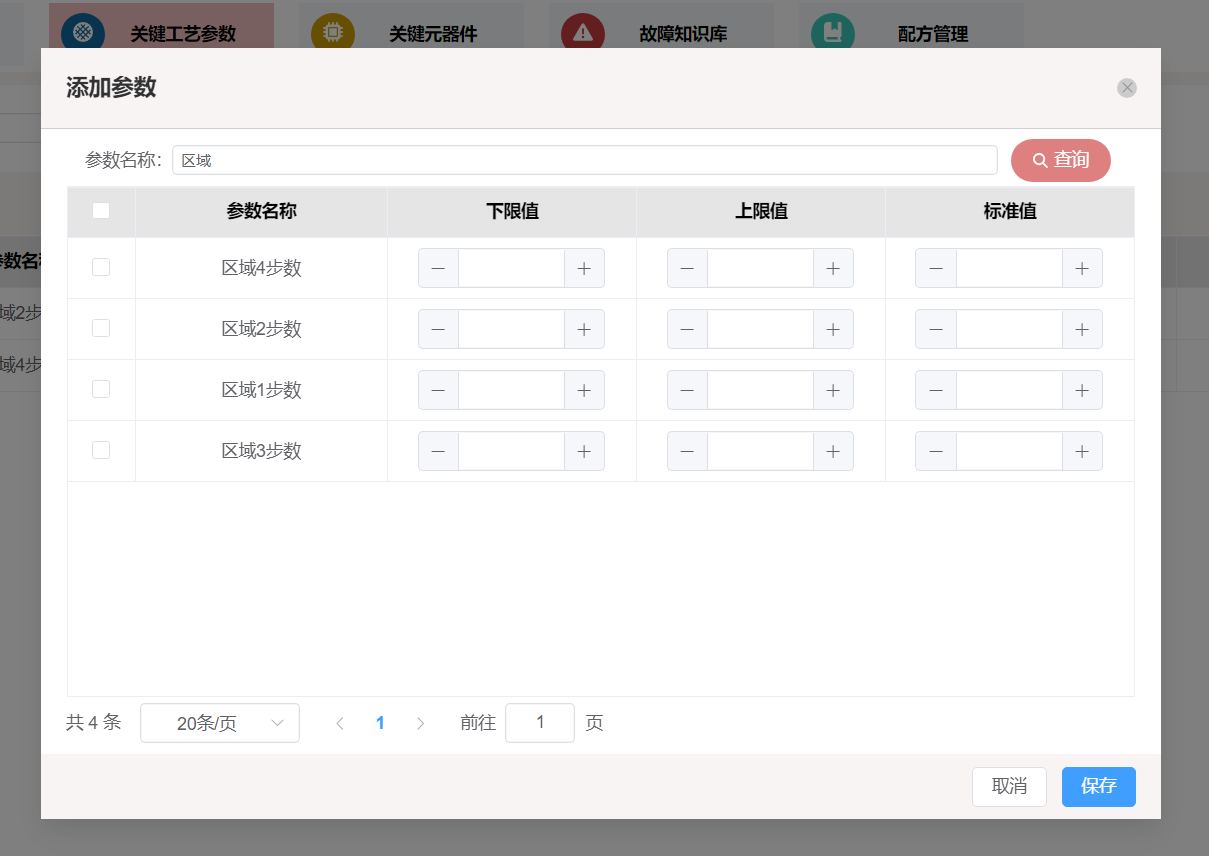Image resolution: width=1209 pixels, height=856 pixels.
Task: Increase standard value for 区域1步数
Action: point(1082,390)
